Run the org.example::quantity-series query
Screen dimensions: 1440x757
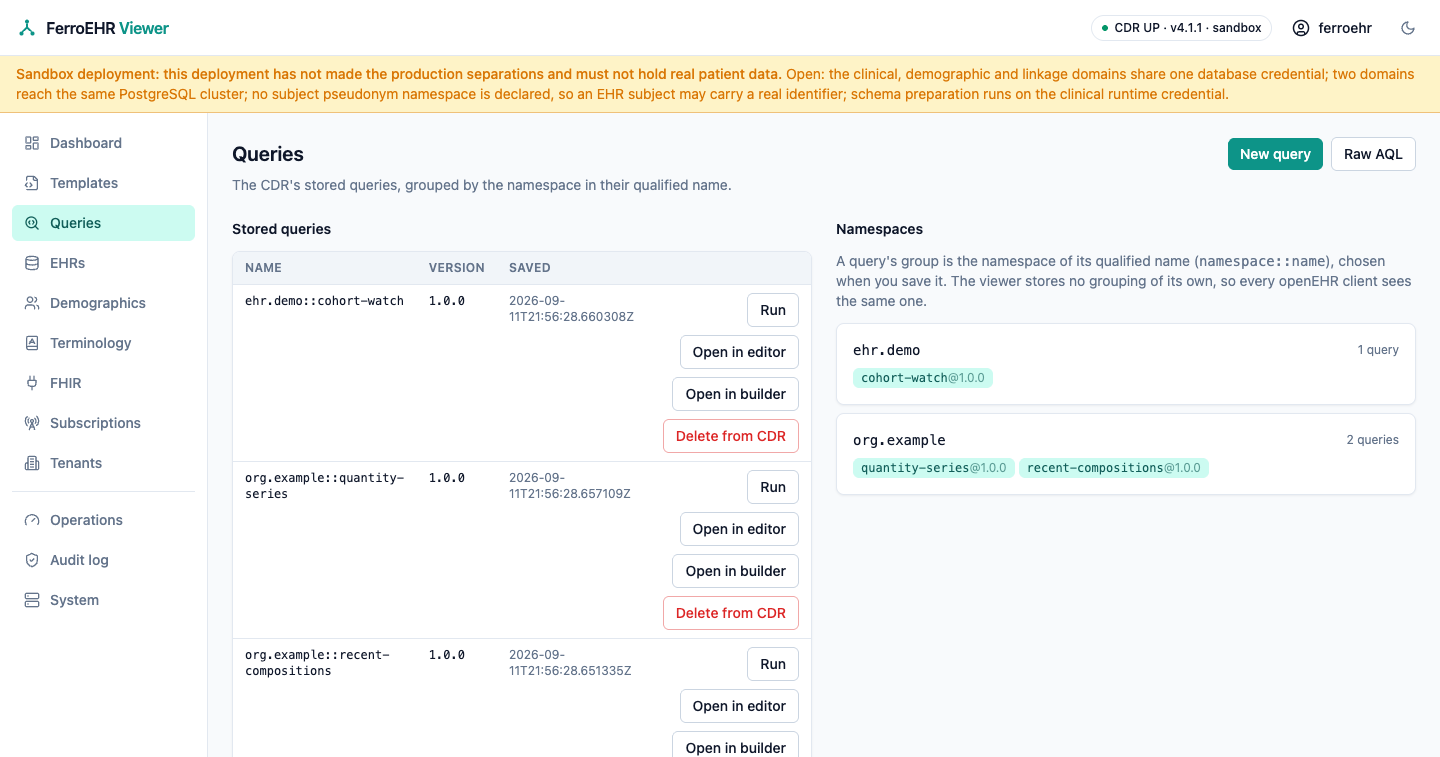pyautogui.click(x=773, y=487)
